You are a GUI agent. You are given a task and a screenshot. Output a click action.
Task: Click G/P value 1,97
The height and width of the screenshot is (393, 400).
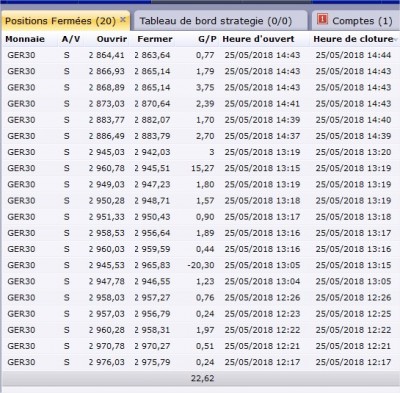coord(205,330)
